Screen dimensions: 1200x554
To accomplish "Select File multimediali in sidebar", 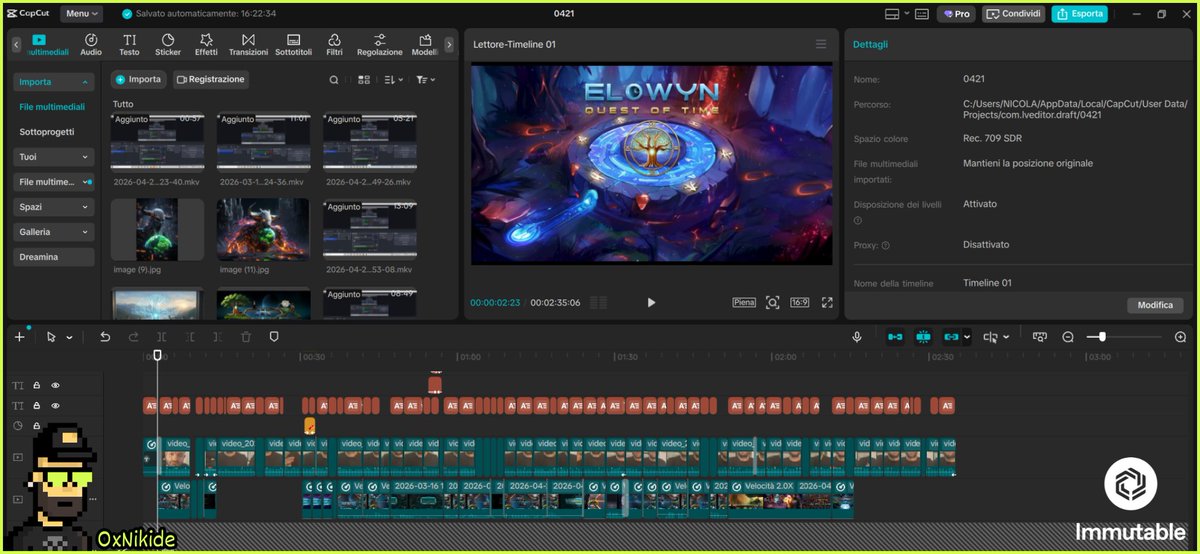I will click(x=52, y=107).
